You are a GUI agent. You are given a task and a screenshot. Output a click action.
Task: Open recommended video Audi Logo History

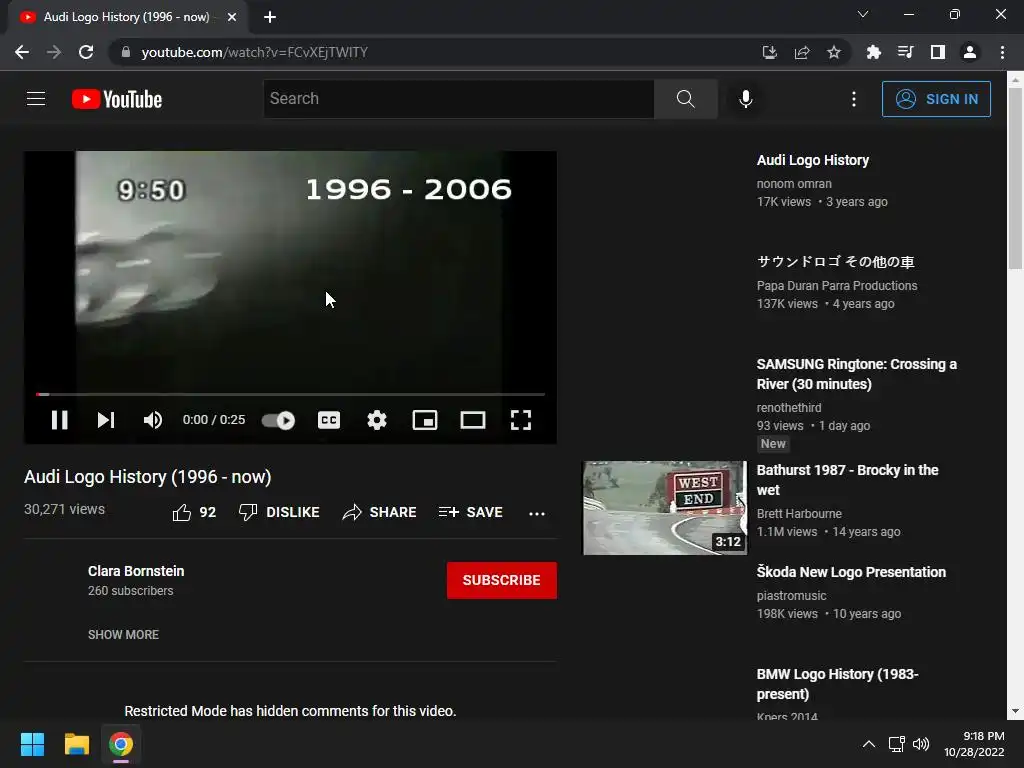(x=812, y=160)
